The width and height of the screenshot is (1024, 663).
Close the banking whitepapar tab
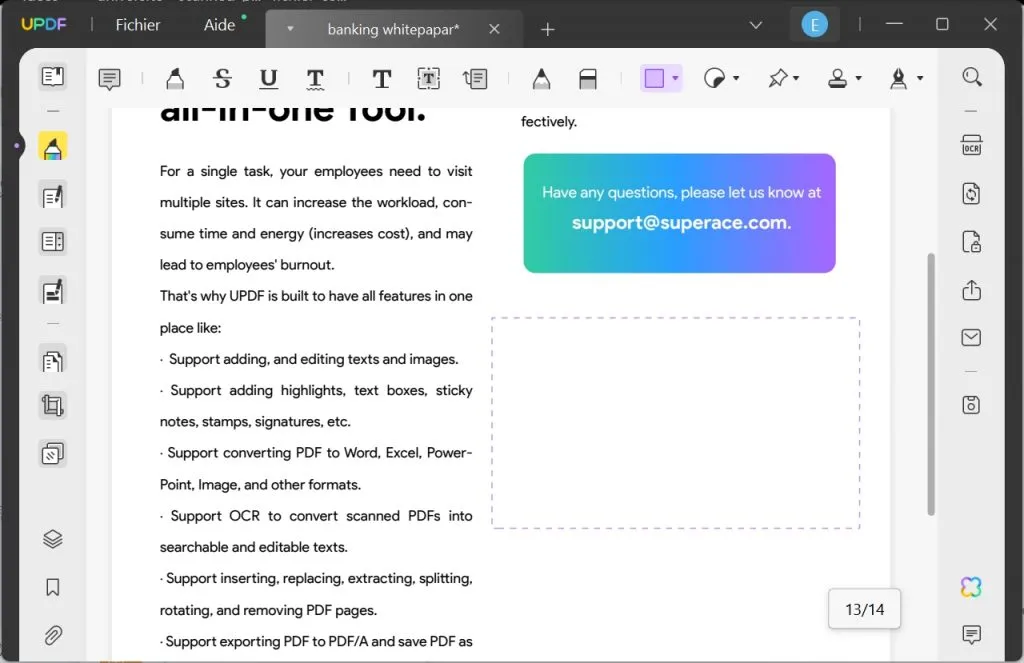coord(494,29)
